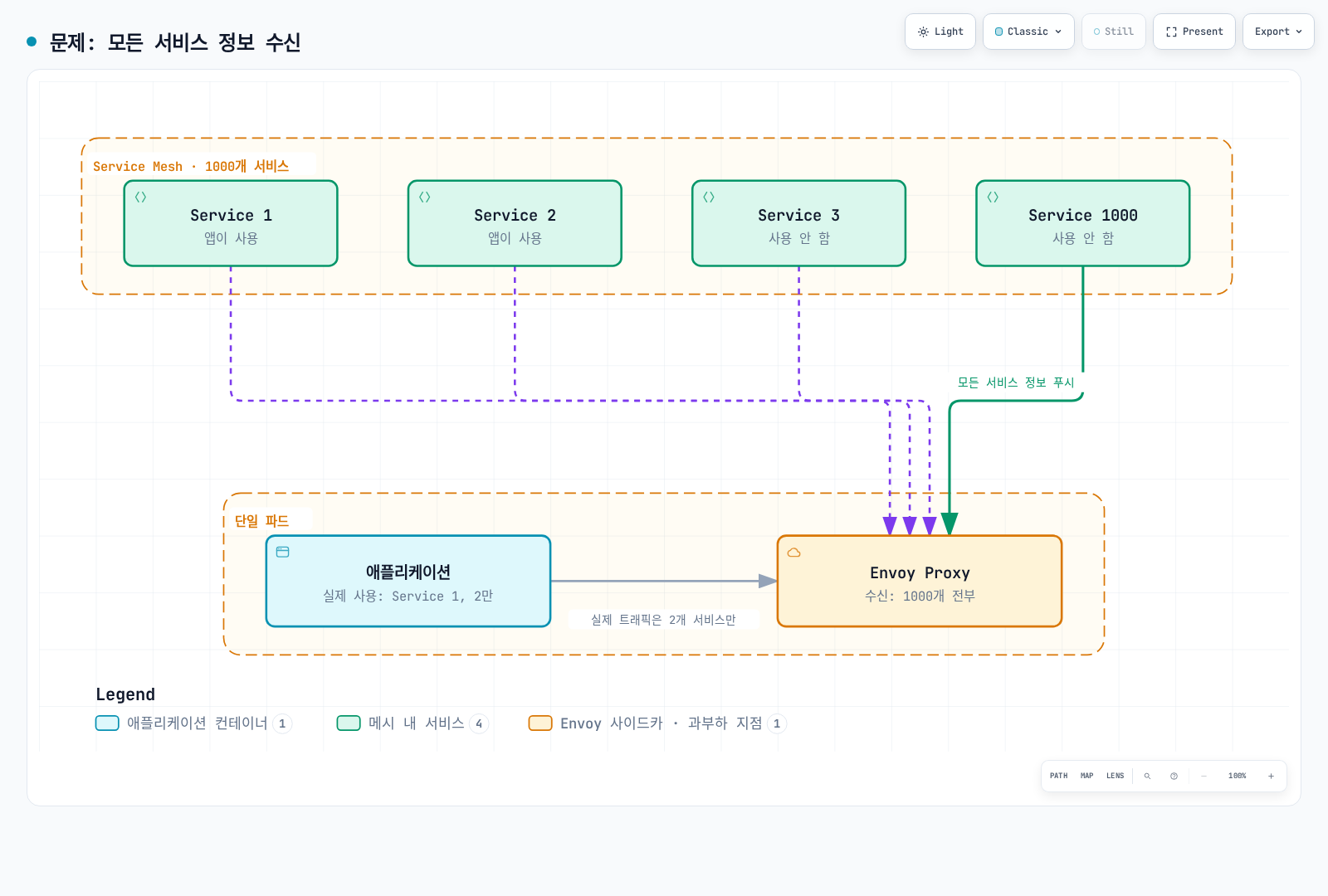Click the Service 2 node title

515,216
